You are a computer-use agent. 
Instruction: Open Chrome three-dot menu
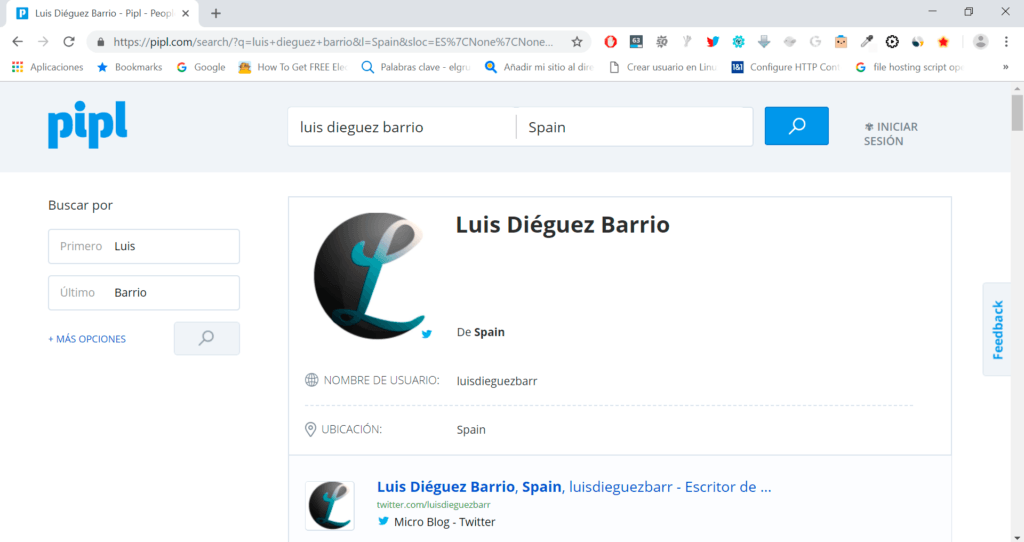(x=1006, y=42)
